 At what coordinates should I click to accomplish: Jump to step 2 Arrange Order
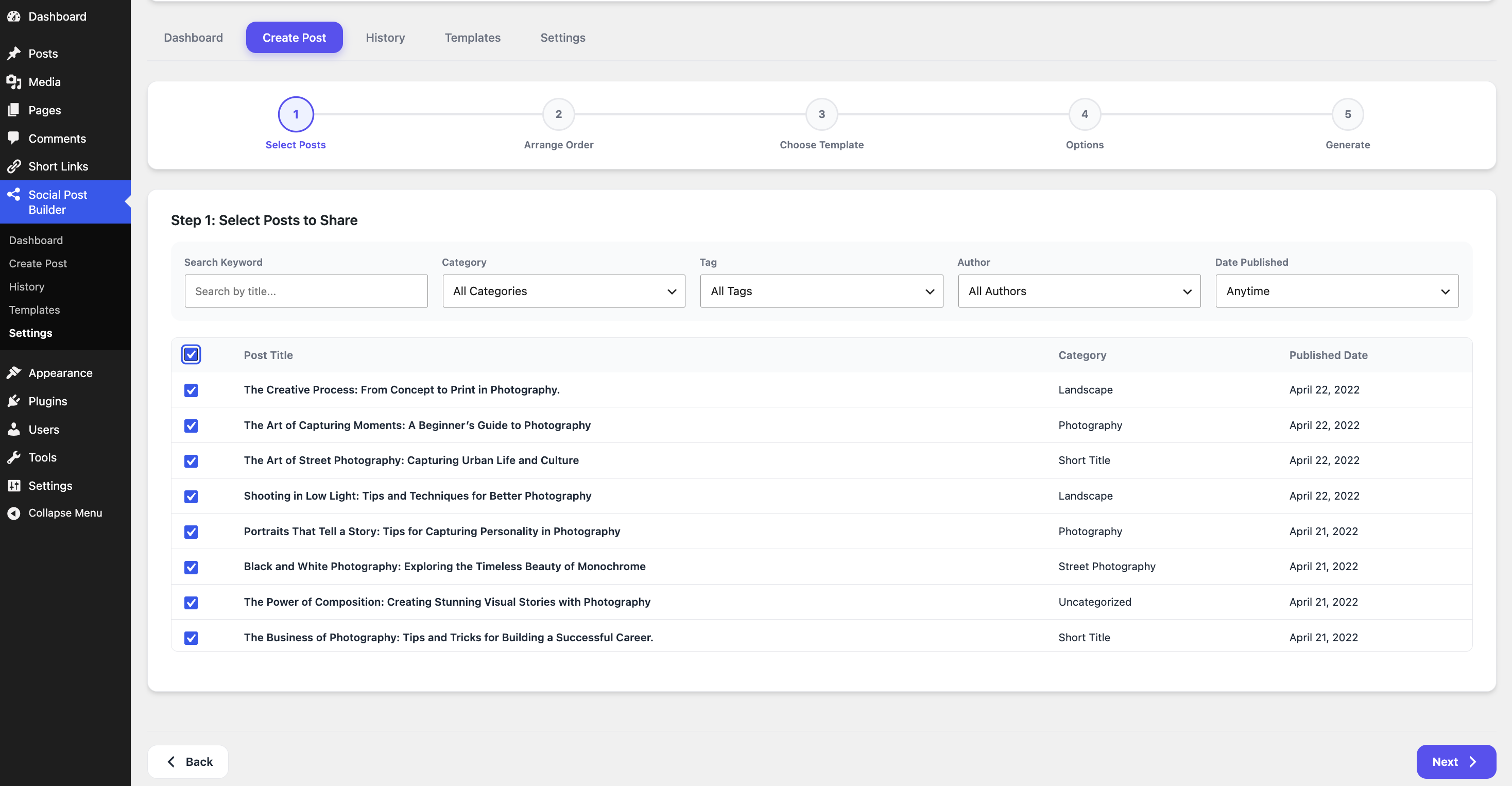(x=558, y=114)
